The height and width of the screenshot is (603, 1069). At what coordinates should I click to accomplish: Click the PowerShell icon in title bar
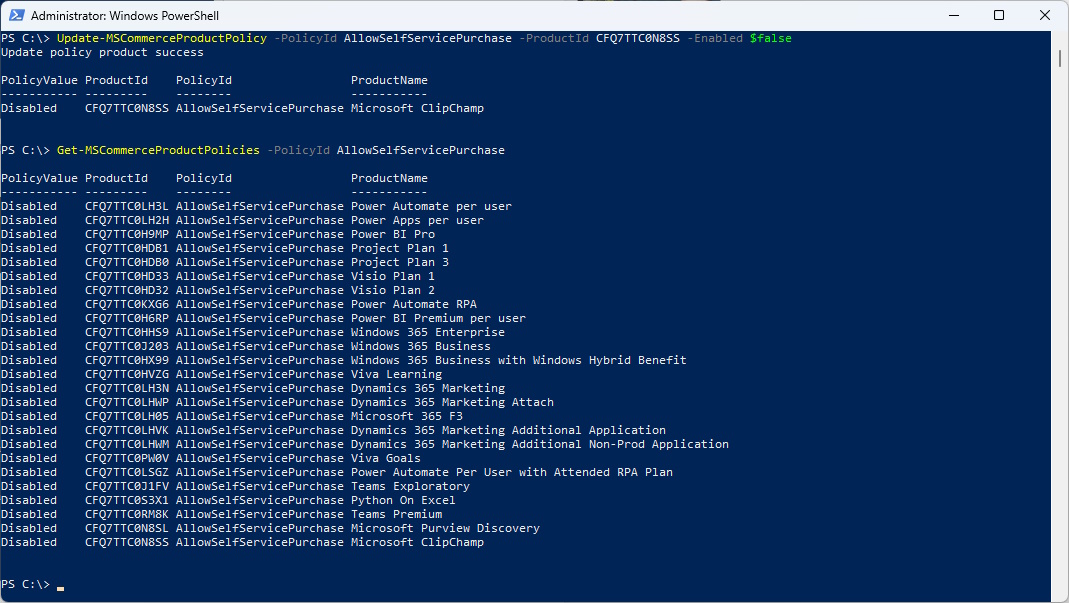coord(15,16)
